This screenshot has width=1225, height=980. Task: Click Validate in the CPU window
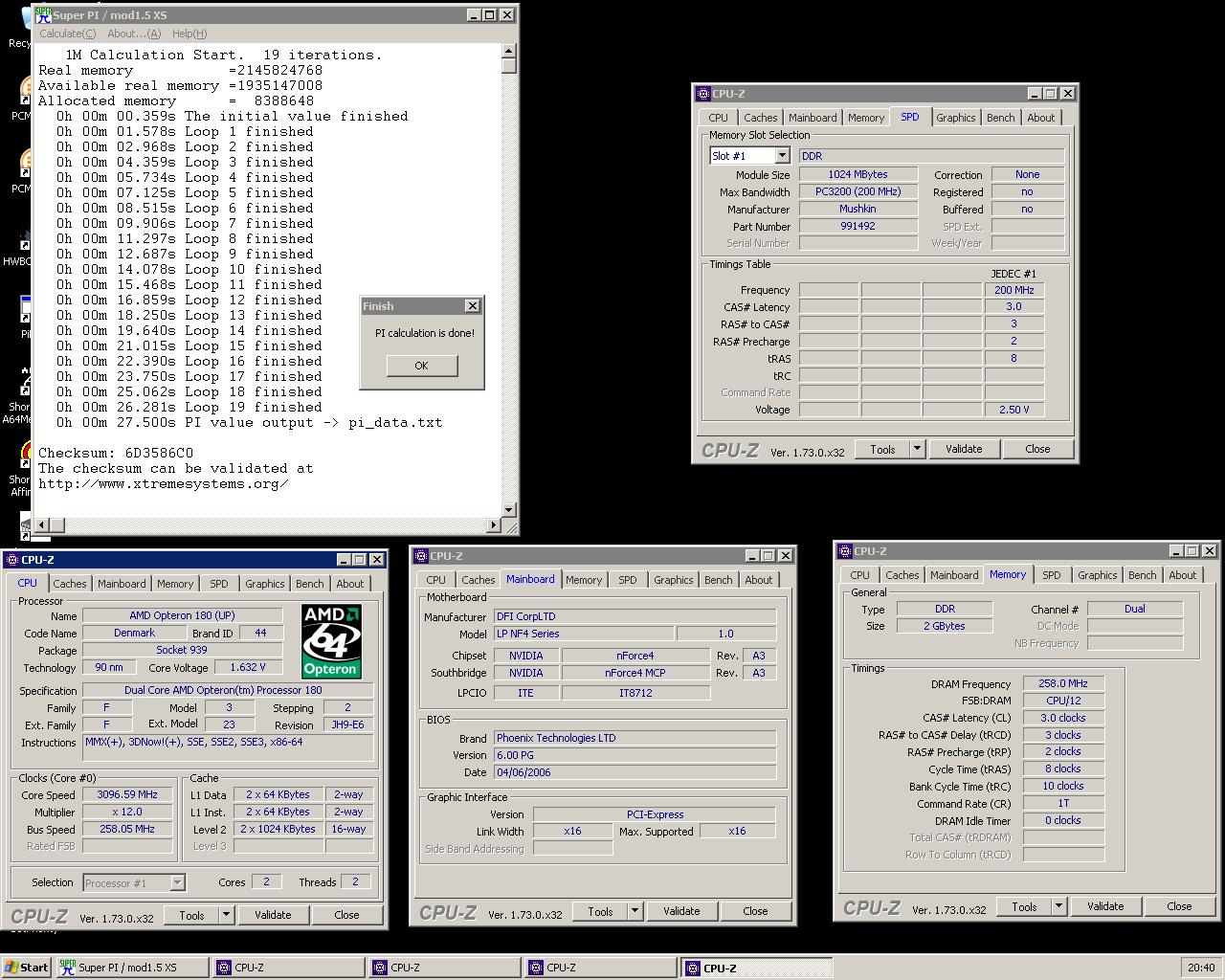[273, 915]
